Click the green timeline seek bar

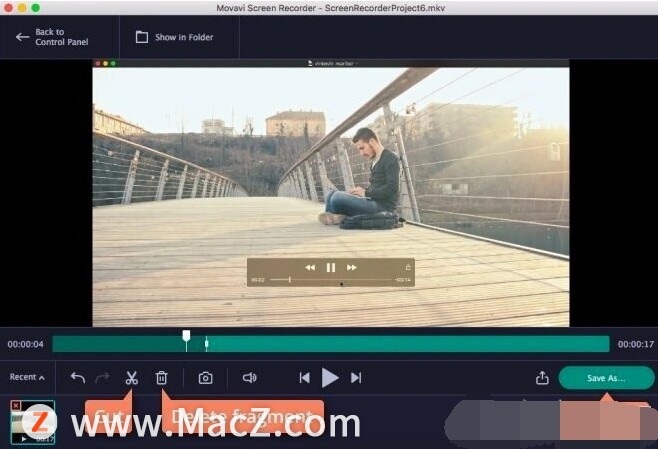331,344
